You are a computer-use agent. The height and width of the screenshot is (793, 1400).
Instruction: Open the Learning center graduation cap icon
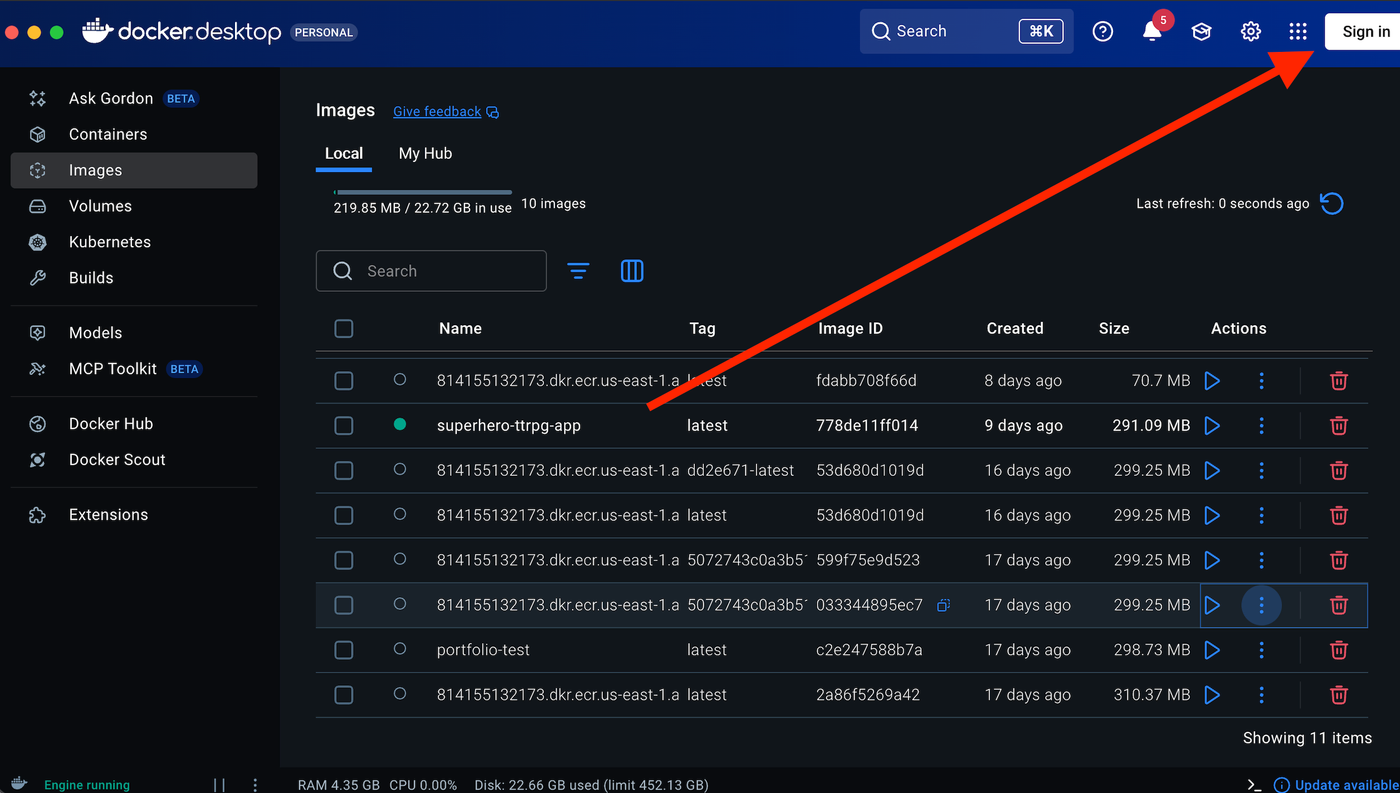1201,32
